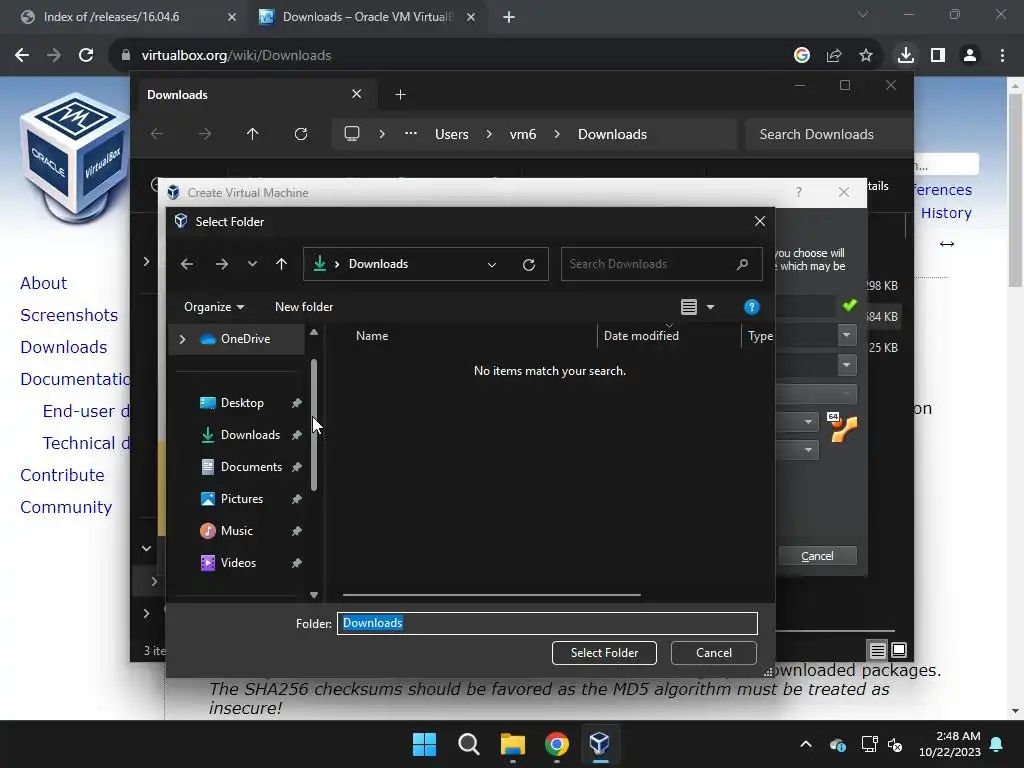Reload the VirtualBox page
This screenshot has width=1024, height=768.
pos(86,56)
